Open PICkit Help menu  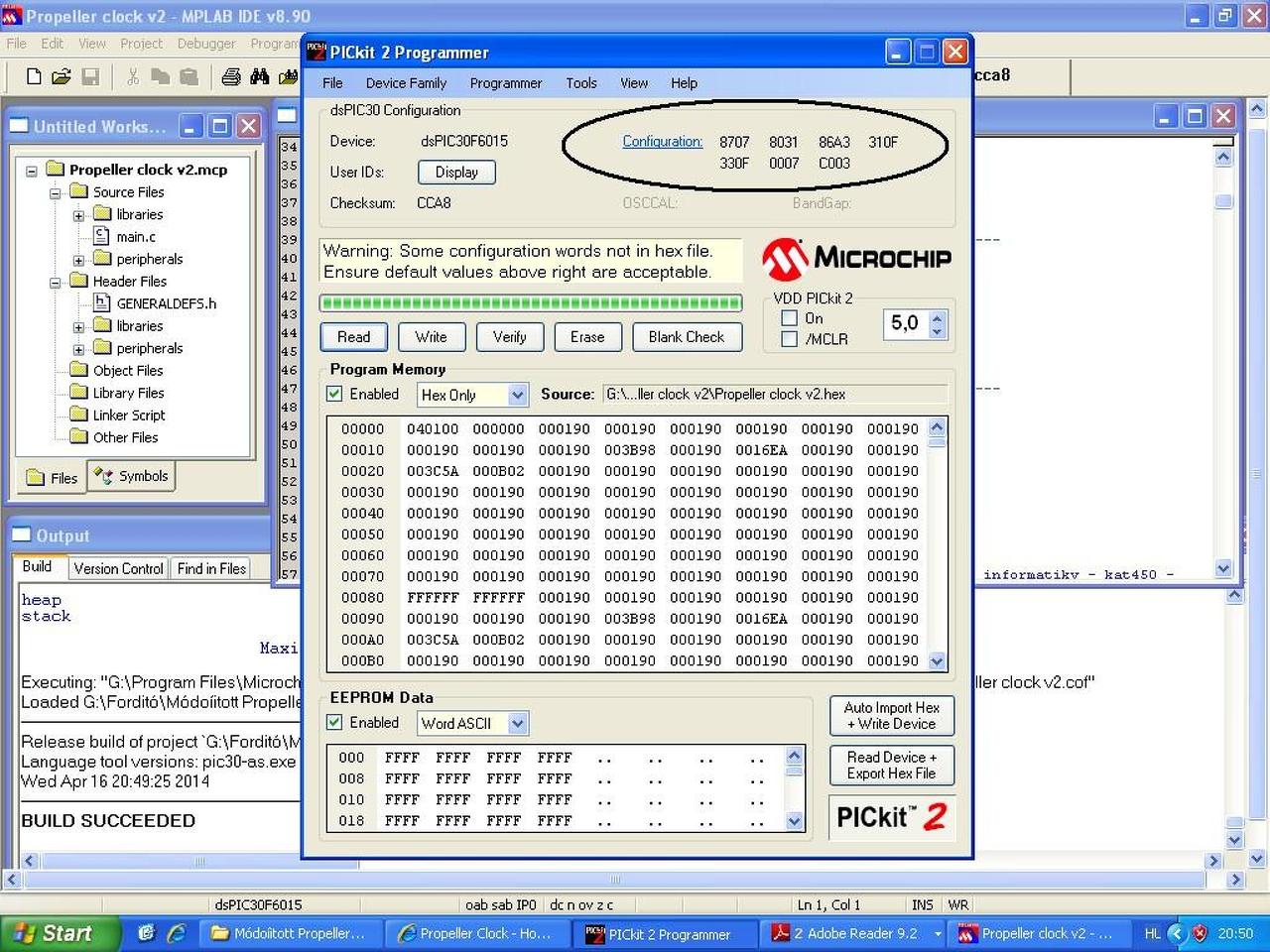point(684,83)
